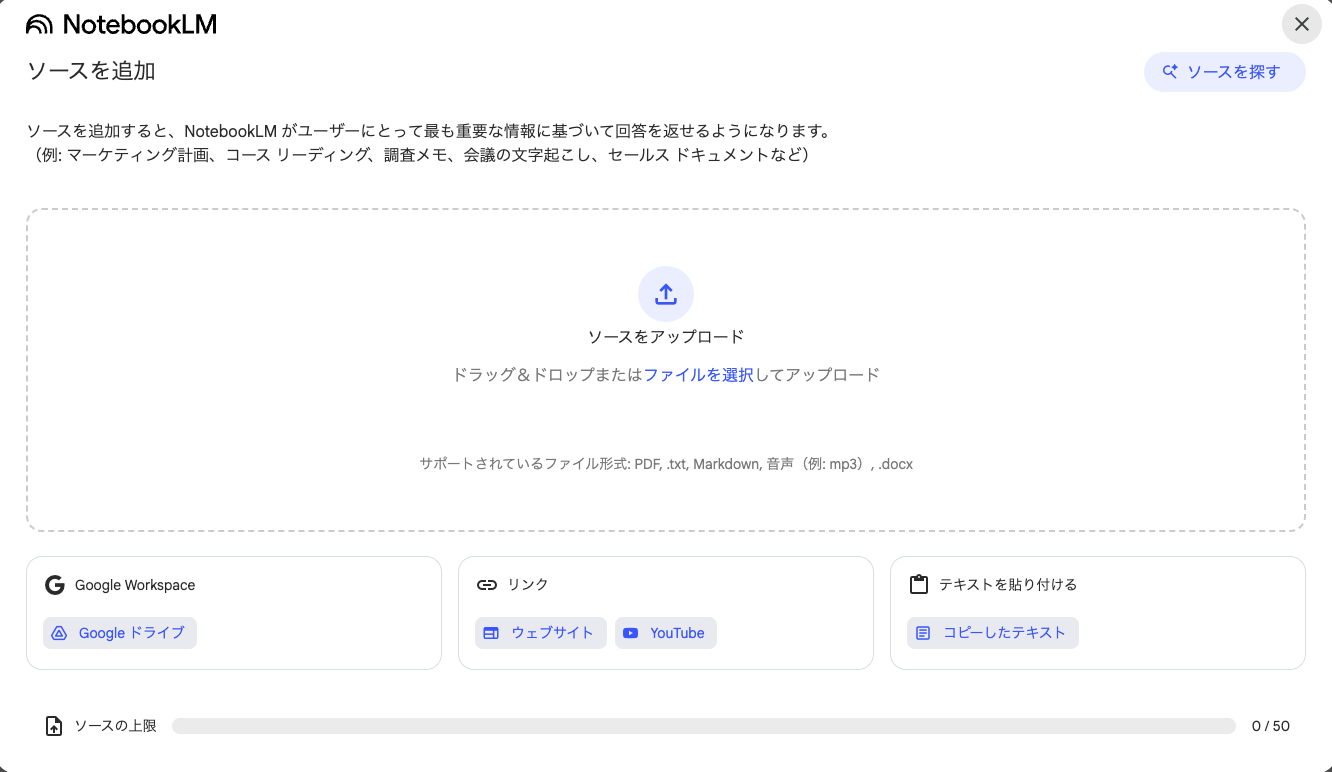Screen dimensions: 1332x772
Task: Click the Google Workspace G icon
Action: (x=55, y=584)
